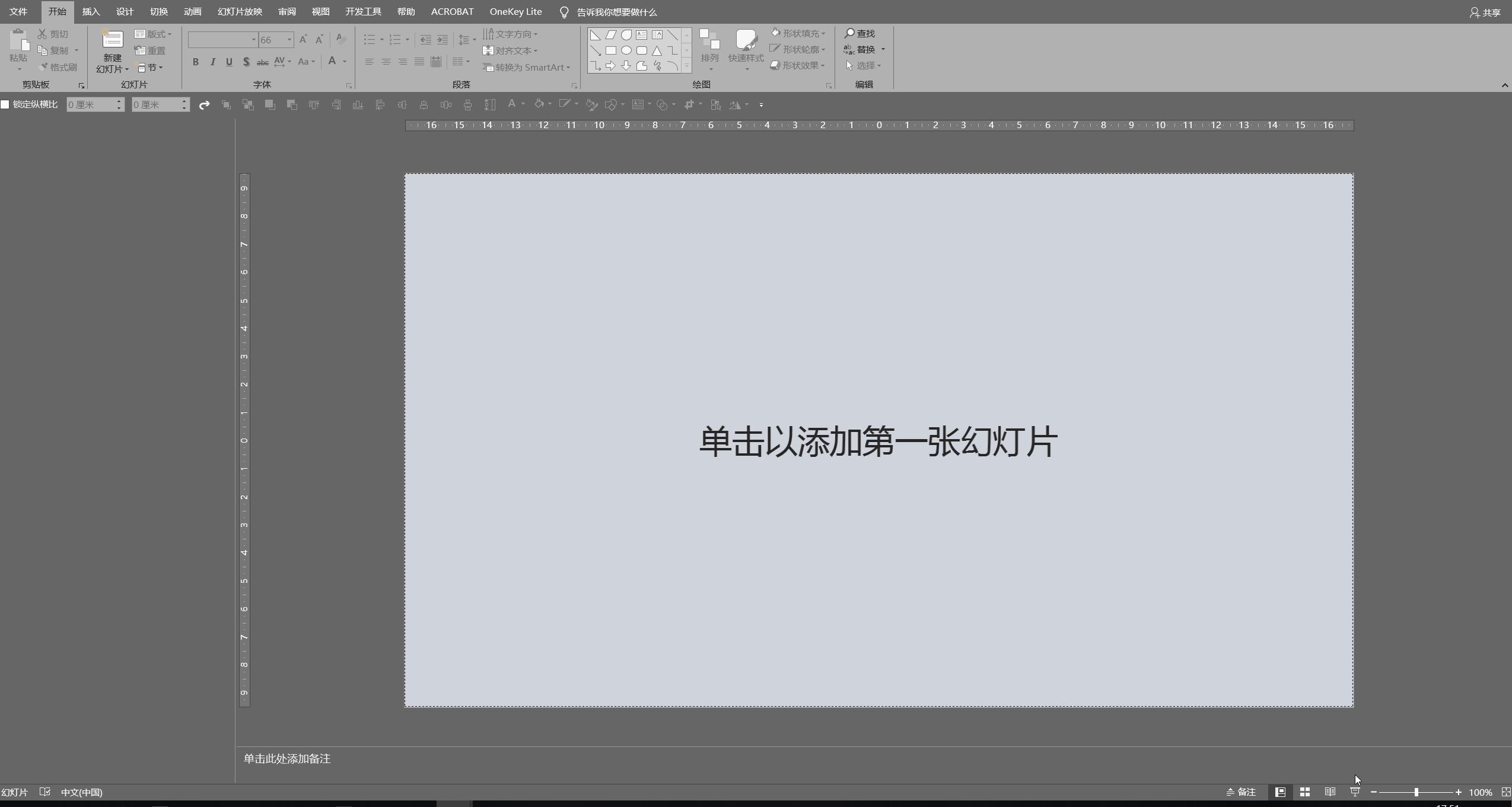Select the rectangle shape in the shapes gallery
The height and width of the screenshot is (807, 1512).
[612, 50]
